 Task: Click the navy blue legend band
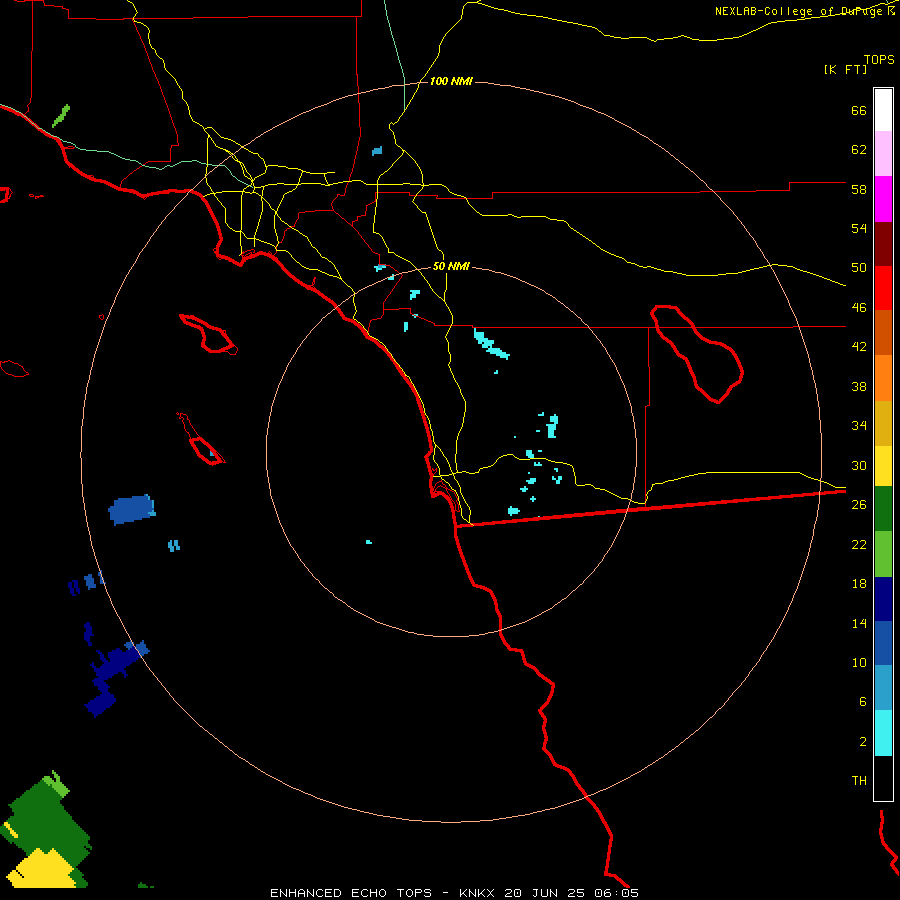pyautogui.click(x=883, y=599)
